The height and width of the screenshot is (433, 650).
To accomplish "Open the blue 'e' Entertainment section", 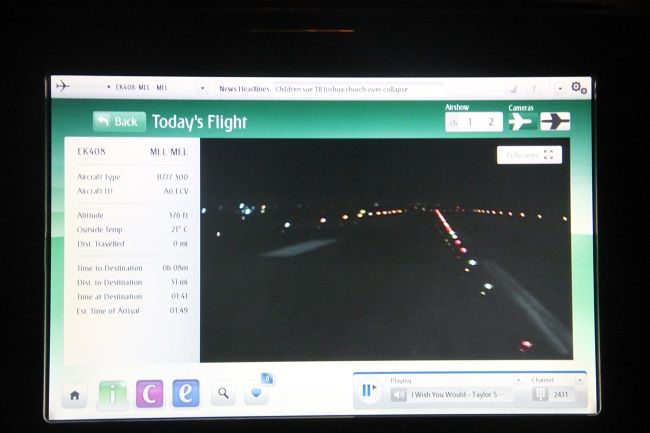I will (185, 394).
